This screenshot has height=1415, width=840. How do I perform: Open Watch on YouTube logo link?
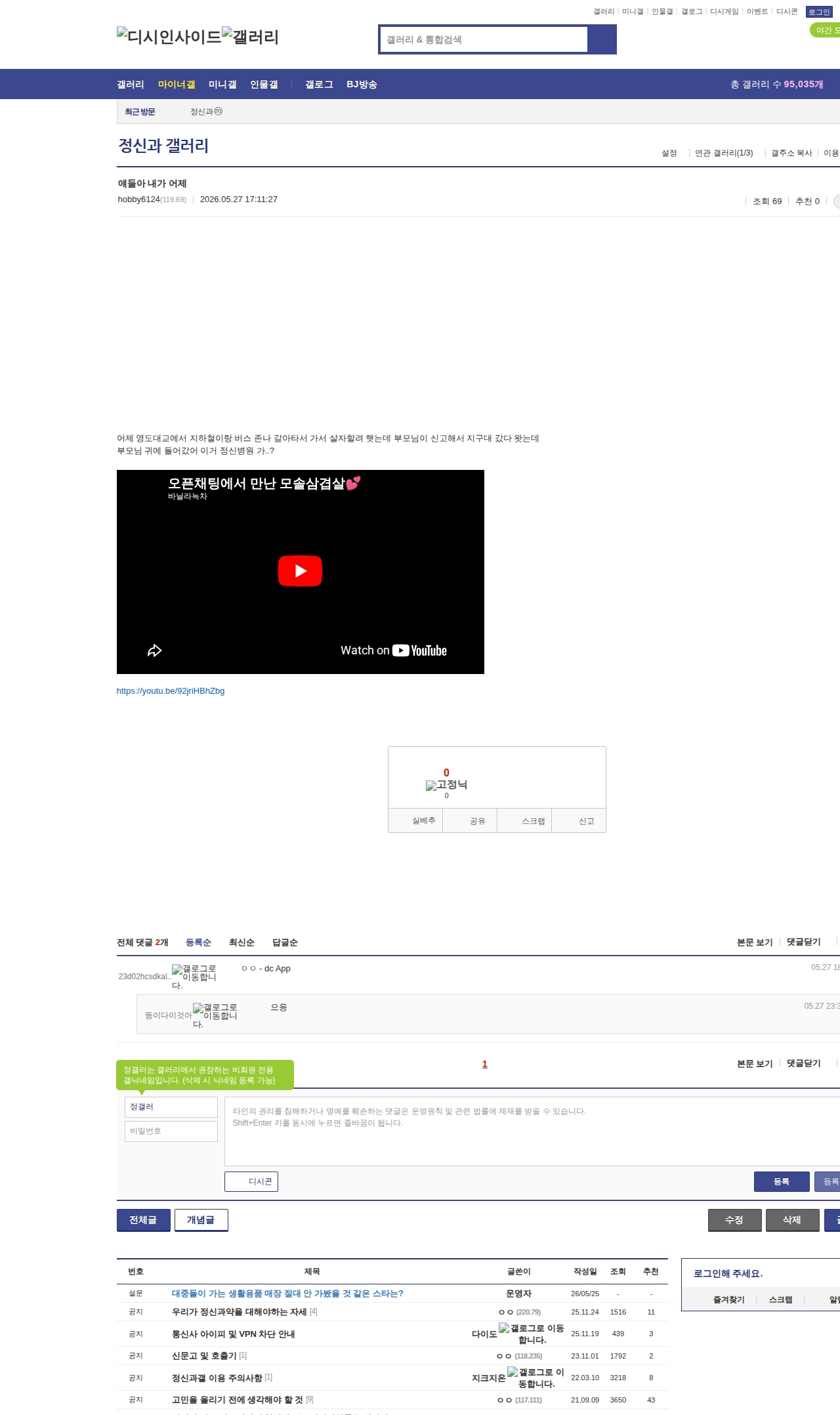(x=394, y=650)
